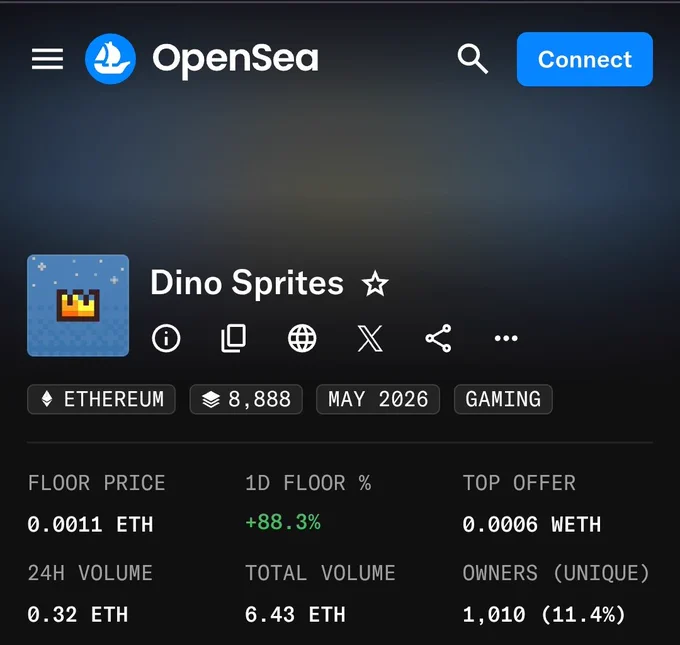Click the +88.3% floor change value
The height and width of the screenshot is (645, 680).
pyautogui.click(x=283, y=522)
